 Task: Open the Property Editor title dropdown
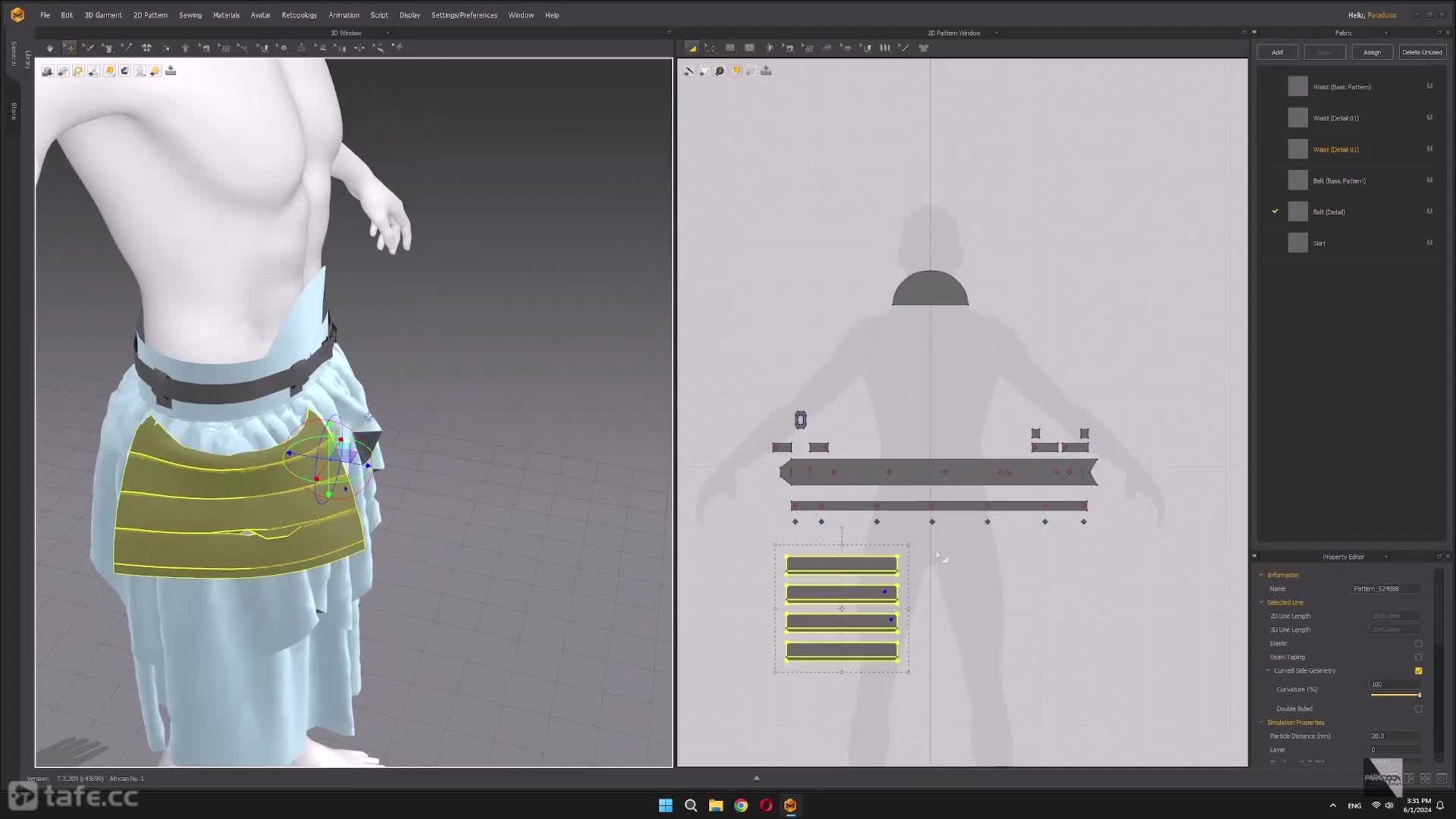[1386, 557]
